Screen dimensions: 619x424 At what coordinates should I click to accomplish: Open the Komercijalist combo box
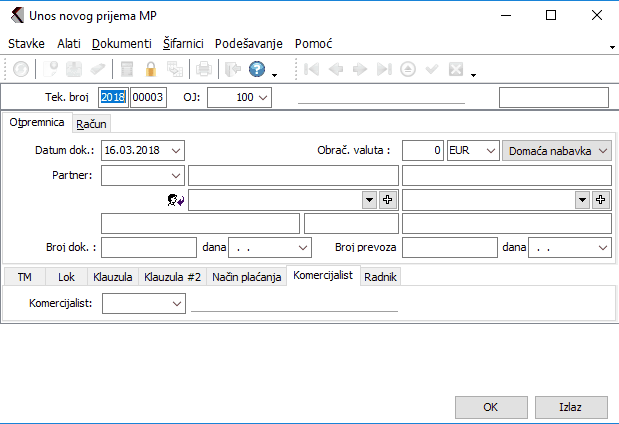point(177,302)
